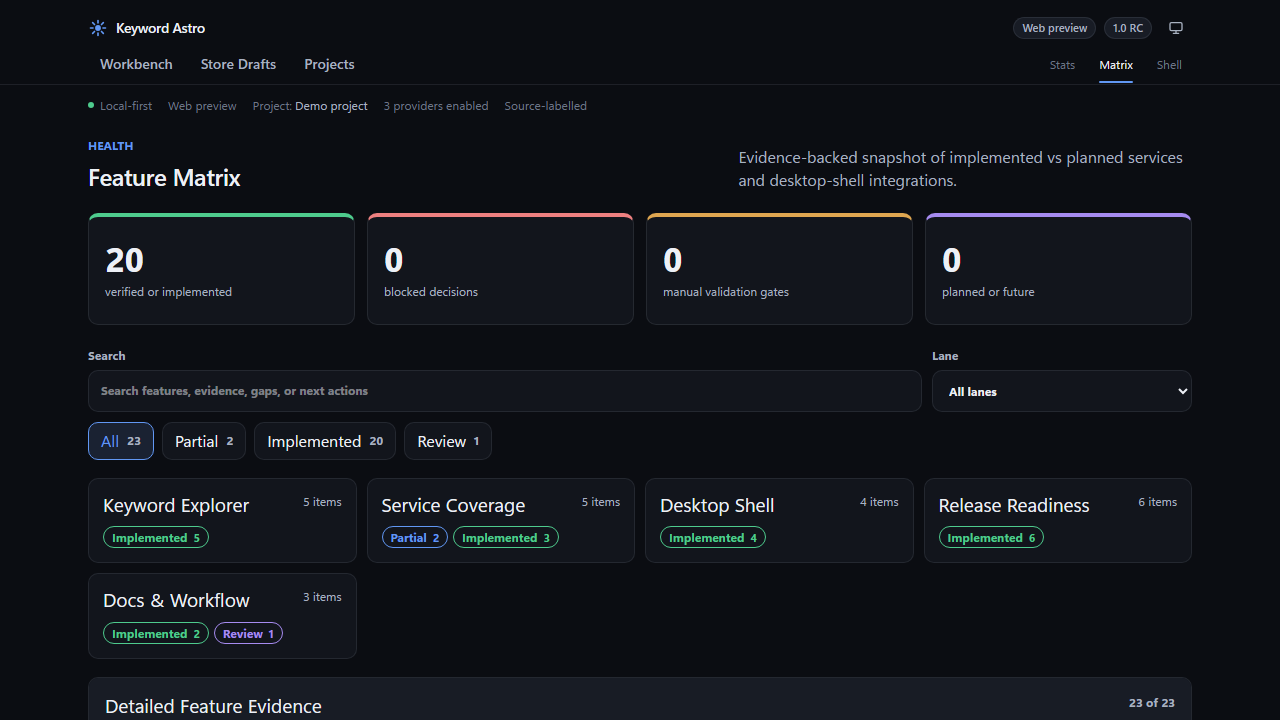This screenshot has width=1280, height=720.
Task: Select the All 23 filter chip
Action: [x=121, y=441]
